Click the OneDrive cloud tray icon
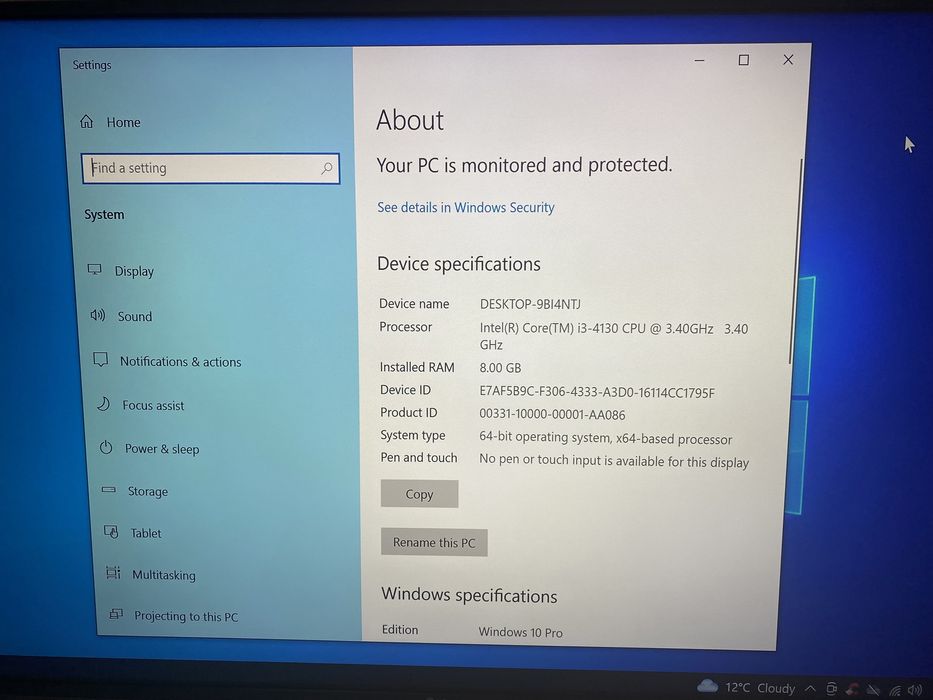Viewport: 933px width, 700px height. (873, 690)
